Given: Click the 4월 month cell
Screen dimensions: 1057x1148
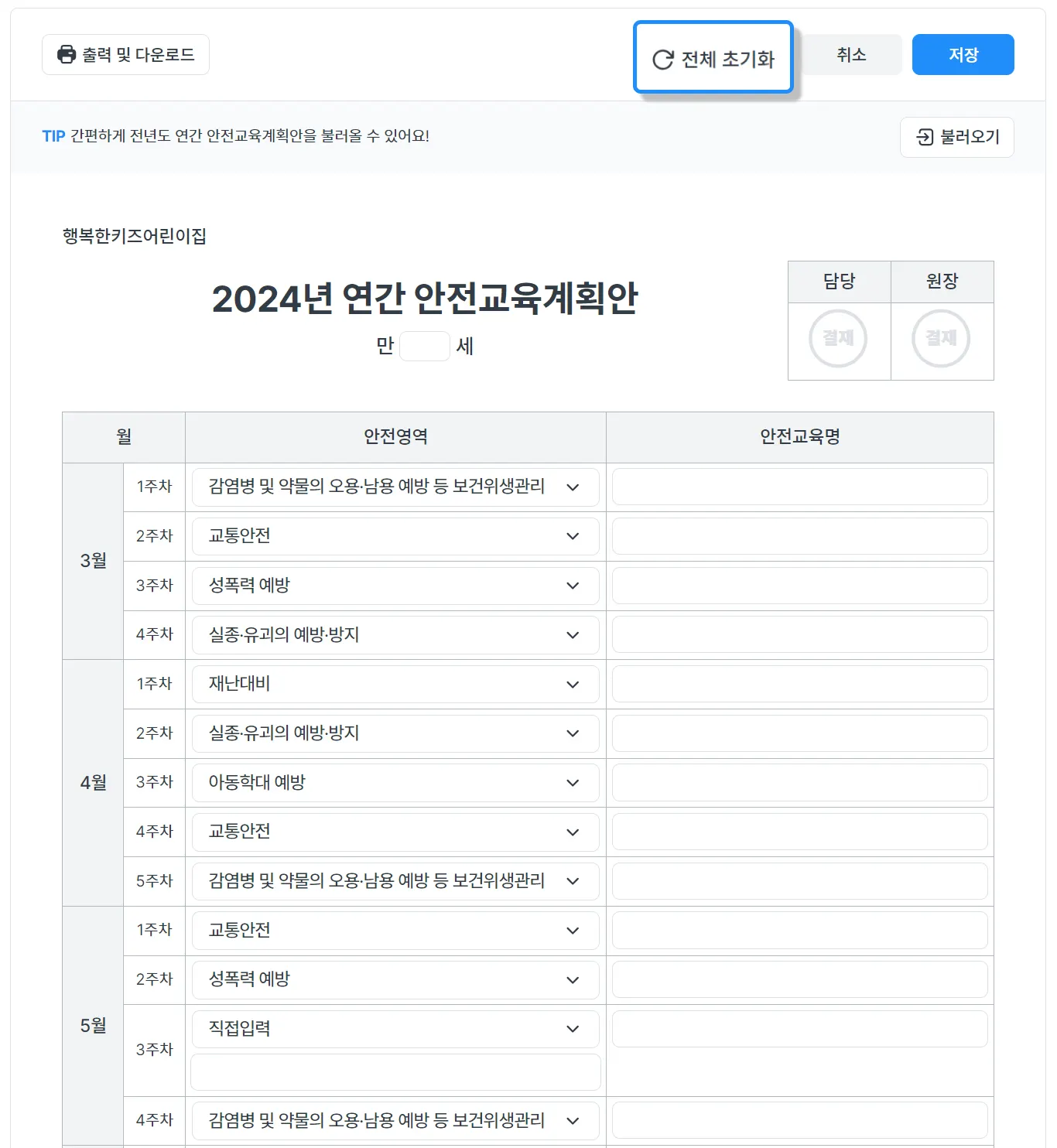Looking at the screenshot, I should [93, 783].
